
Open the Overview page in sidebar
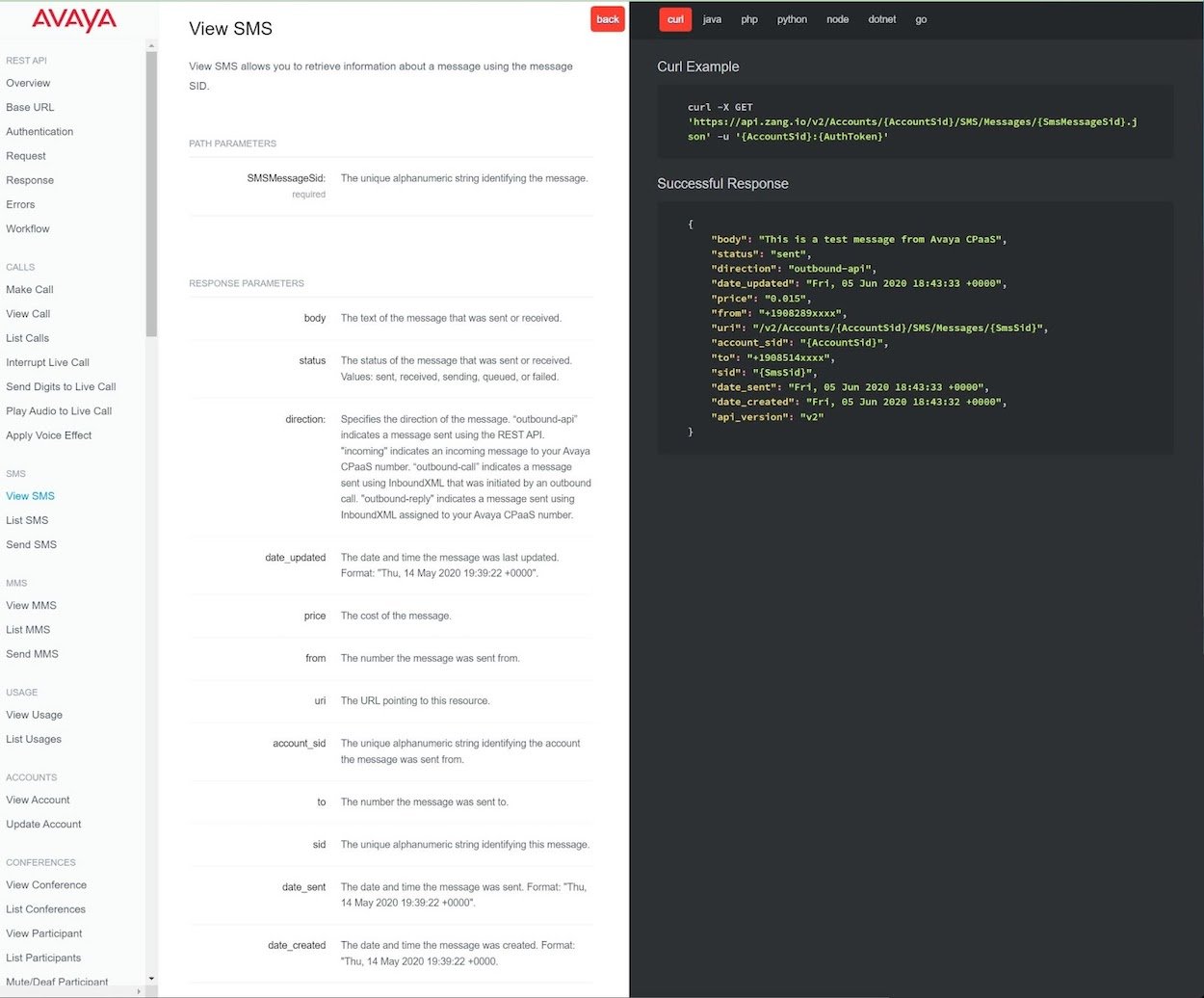[x=28, y=83]
